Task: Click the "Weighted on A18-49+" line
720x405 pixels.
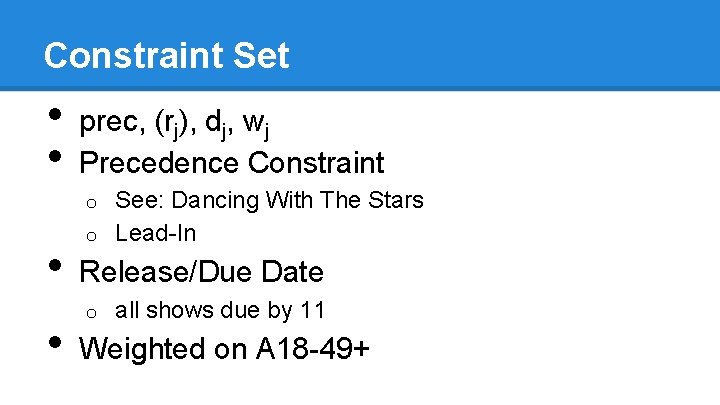Action: point(224,349)
